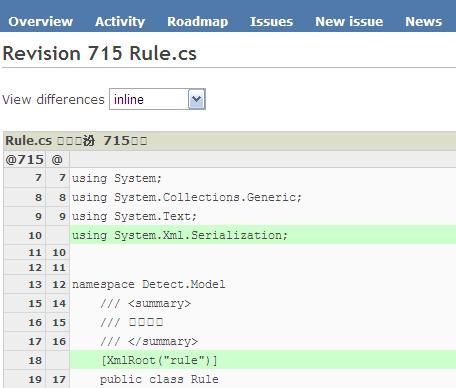Click line number 13 in left column
Image resolution: width=456 pixels, height=388 pixels.
tap(35, 284)
